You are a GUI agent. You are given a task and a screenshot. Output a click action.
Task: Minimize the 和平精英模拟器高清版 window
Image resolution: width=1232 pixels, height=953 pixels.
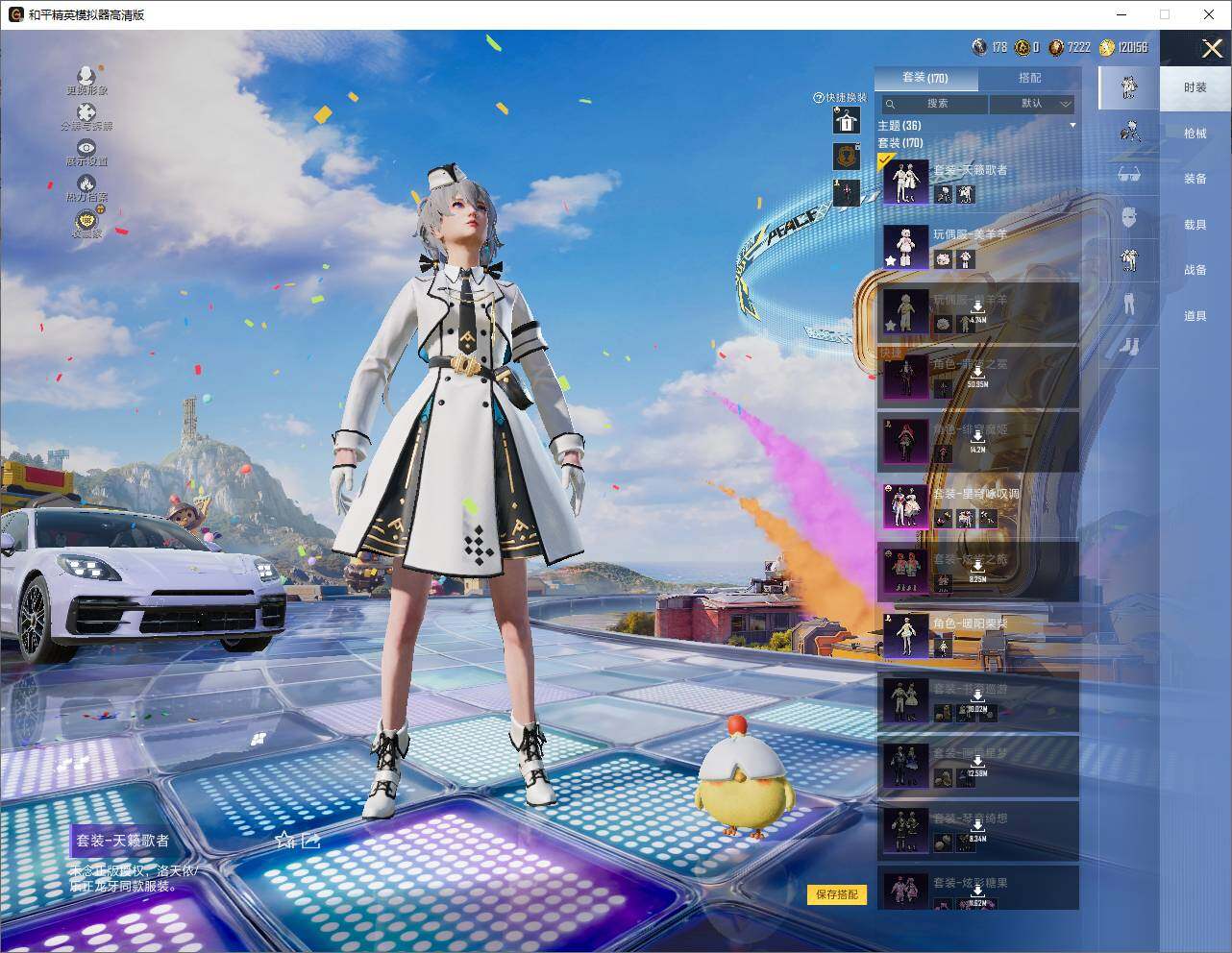click(1121, 14)
